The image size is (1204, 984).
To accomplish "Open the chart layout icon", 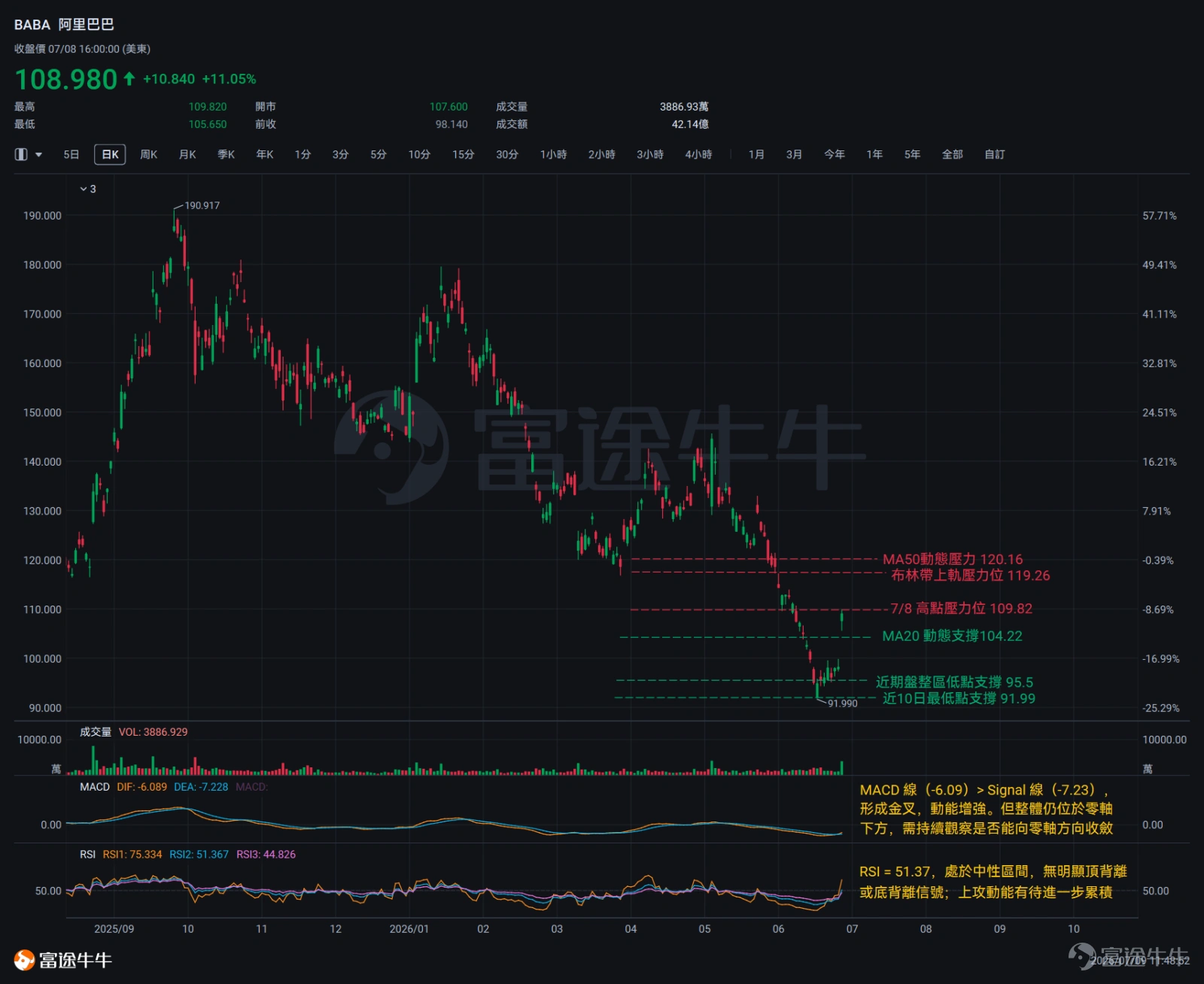I will (21, 154).
